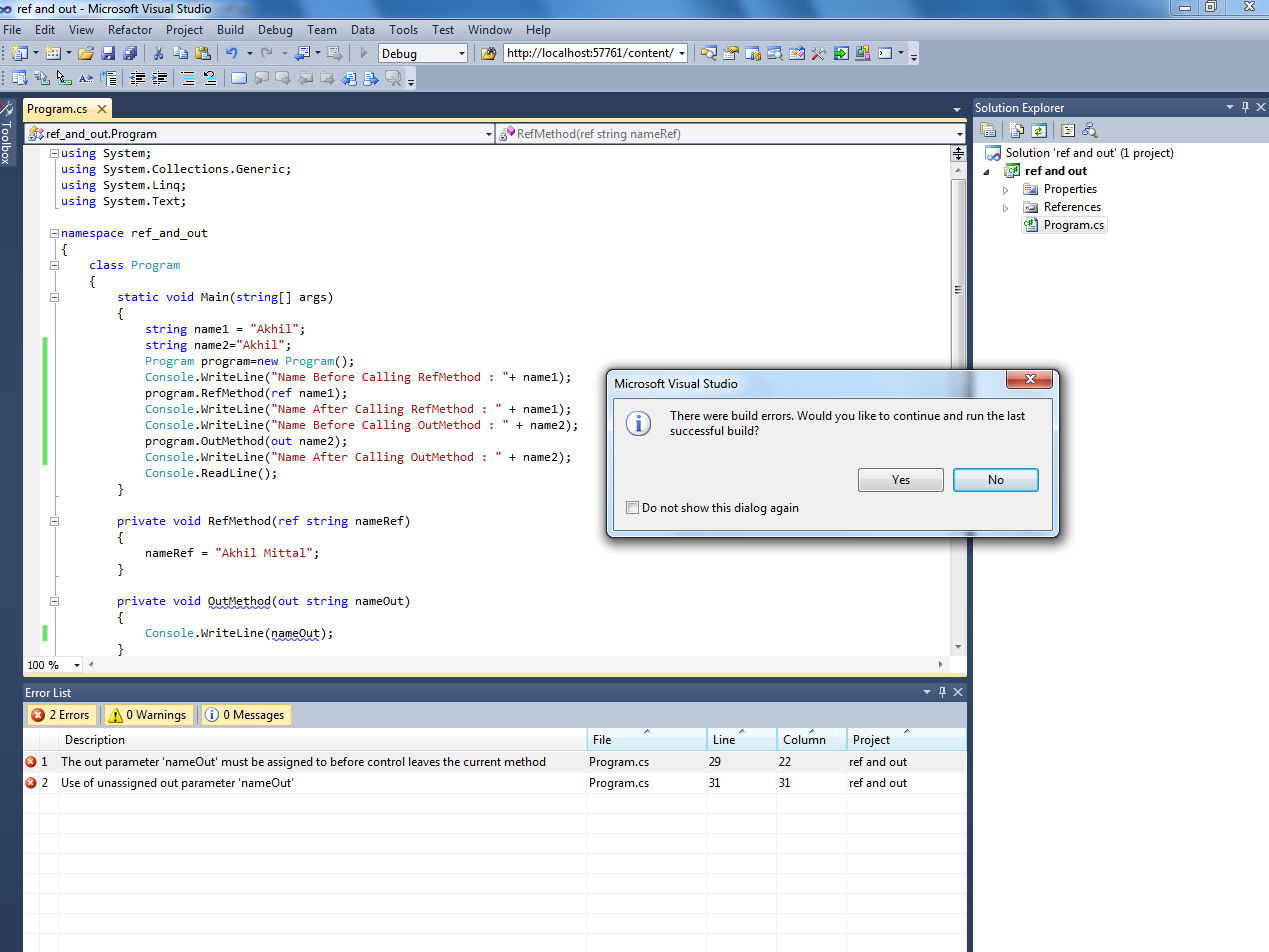Select the Program.cs editor tab
This screenshot has width=1269, height=952.
(x=57, y=109)
